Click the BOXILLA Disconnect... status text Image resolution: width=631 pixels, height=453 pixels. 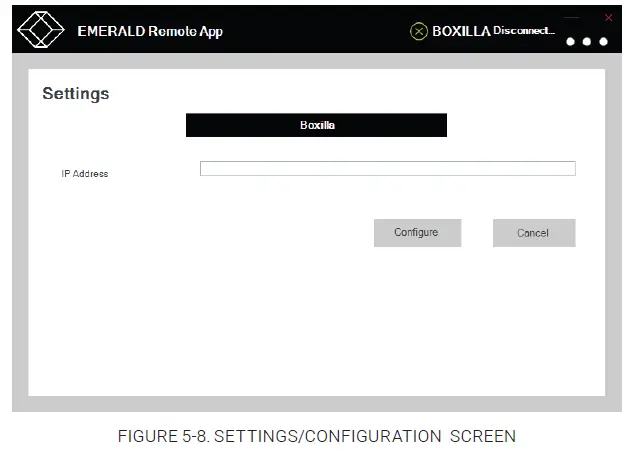[493, 31]
